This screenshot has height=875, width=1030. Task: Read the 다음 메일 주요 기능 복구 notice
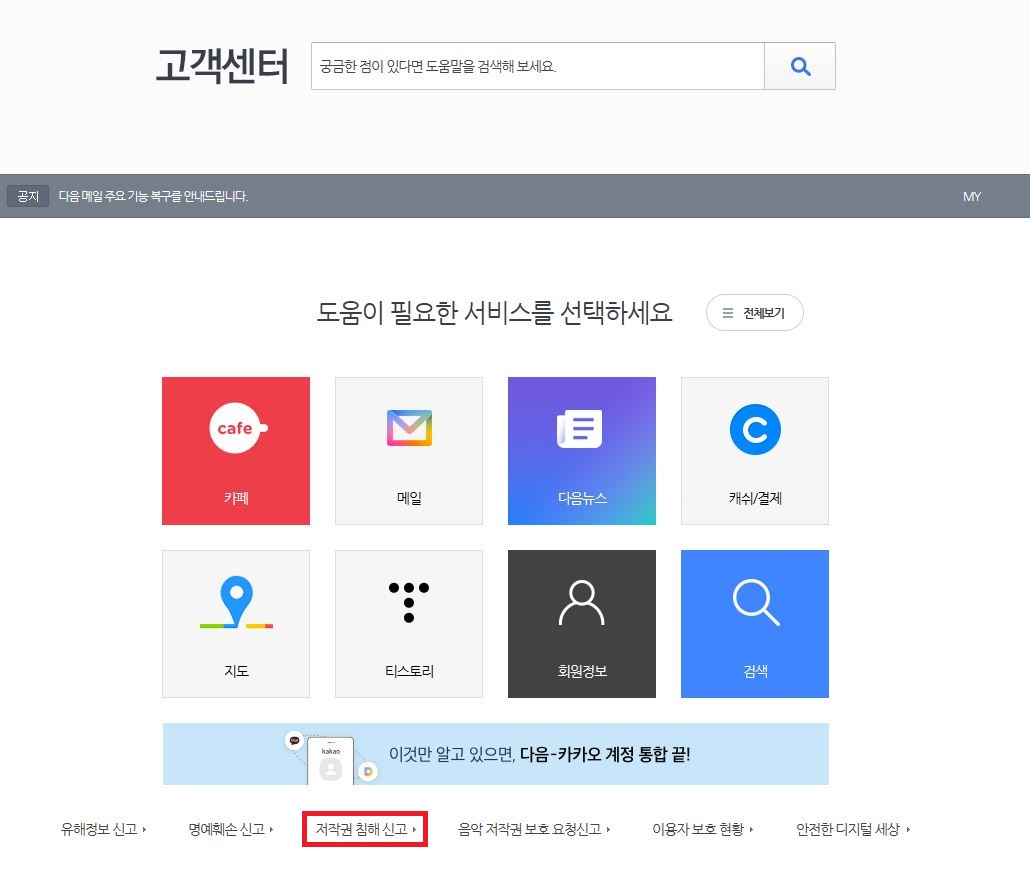153,196
